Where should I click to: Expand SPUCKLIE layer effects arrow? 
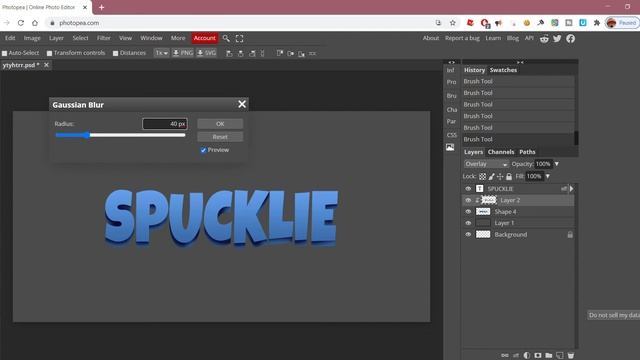pyautogui.click(x=571, y=189)
